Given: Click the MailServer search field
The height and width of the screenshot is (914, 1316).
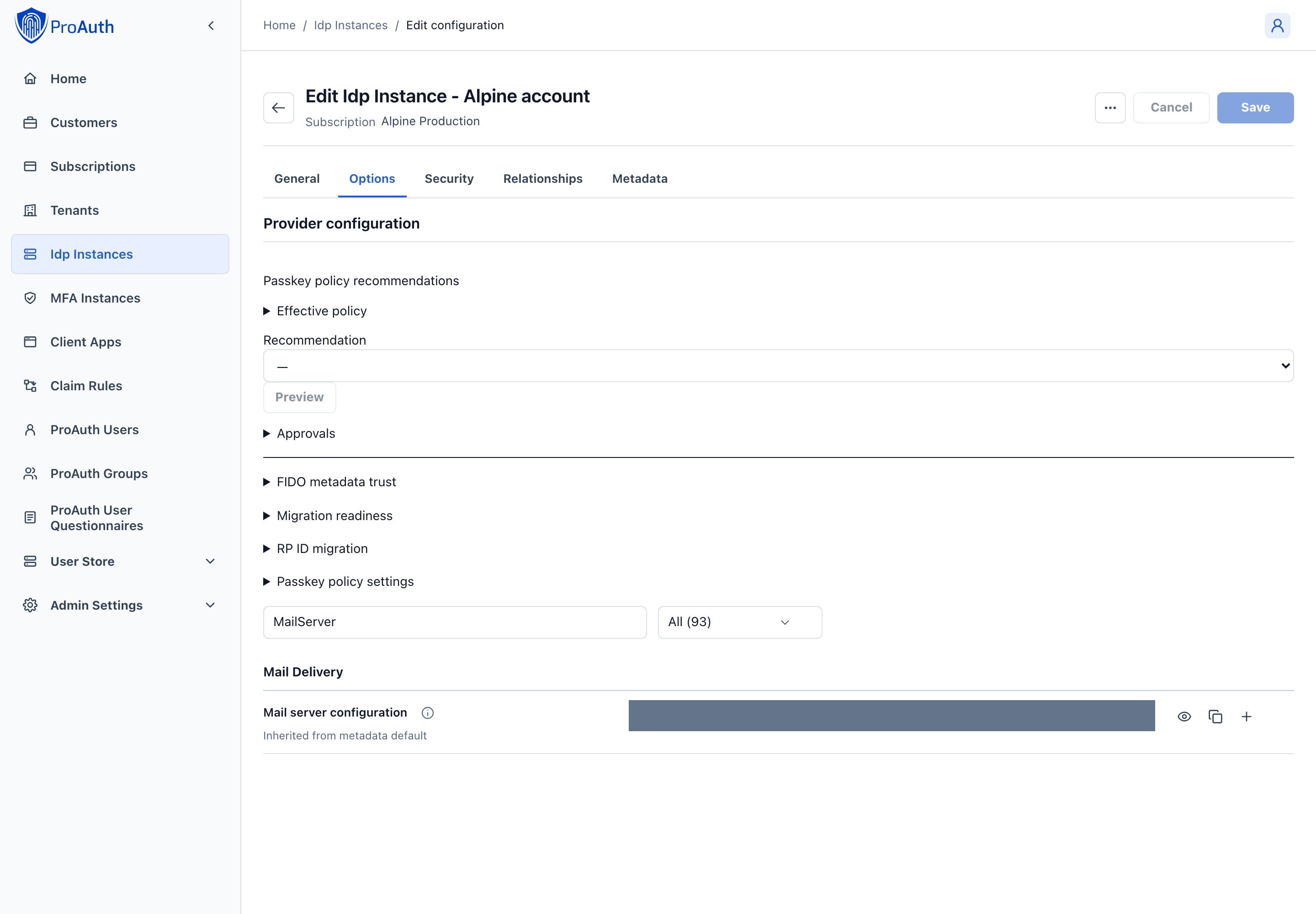Looking at the screenshot, I should click(455, 622).
